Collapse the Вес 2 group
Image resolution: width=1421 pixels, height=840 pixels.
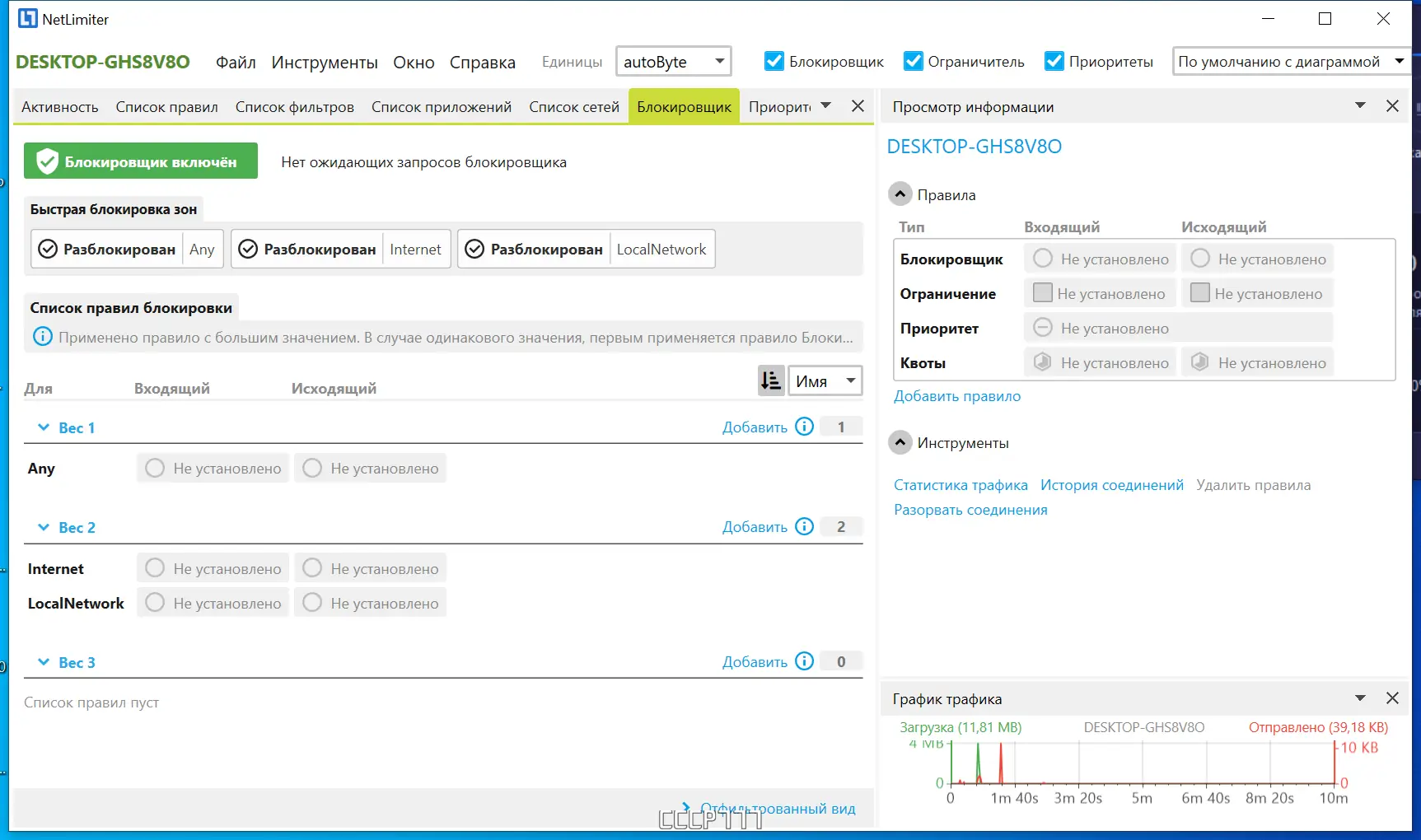coord(44,527)
